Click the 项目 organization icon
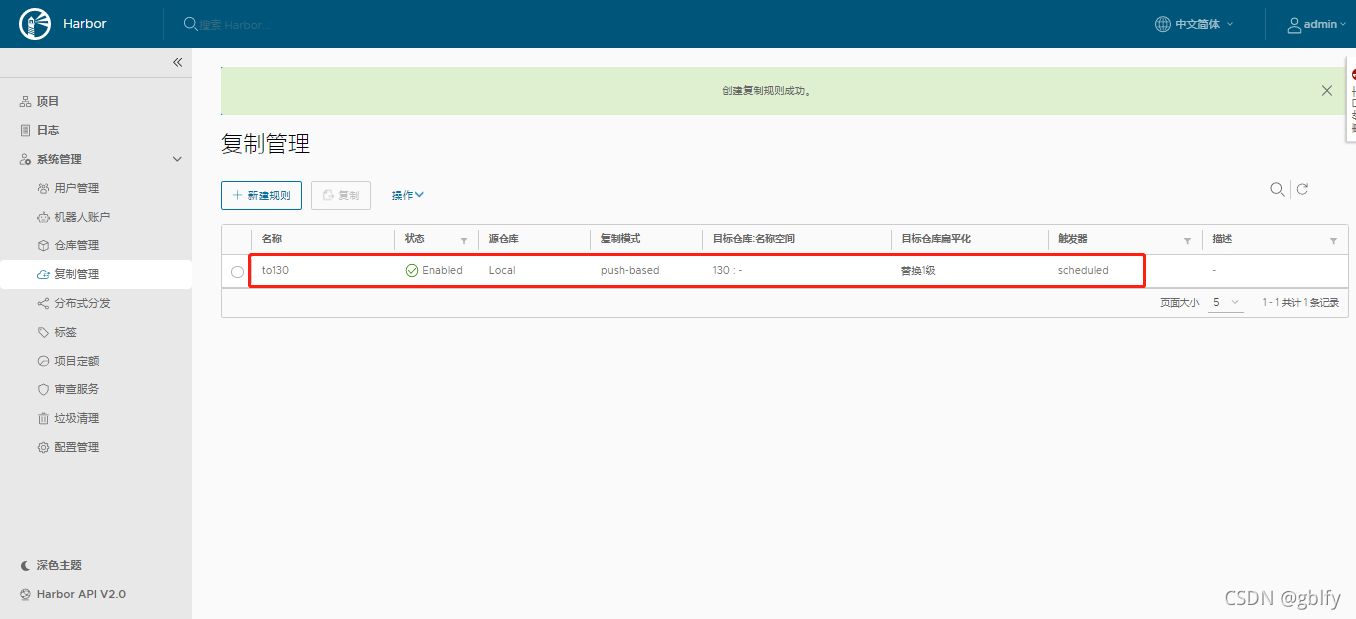 click(x=26, y=101)
